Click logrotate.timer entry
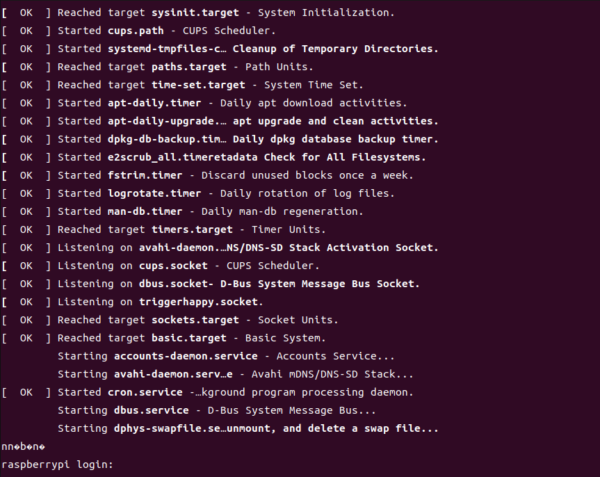The height and width of the screenshot is (477, 600). click(154, 194)
